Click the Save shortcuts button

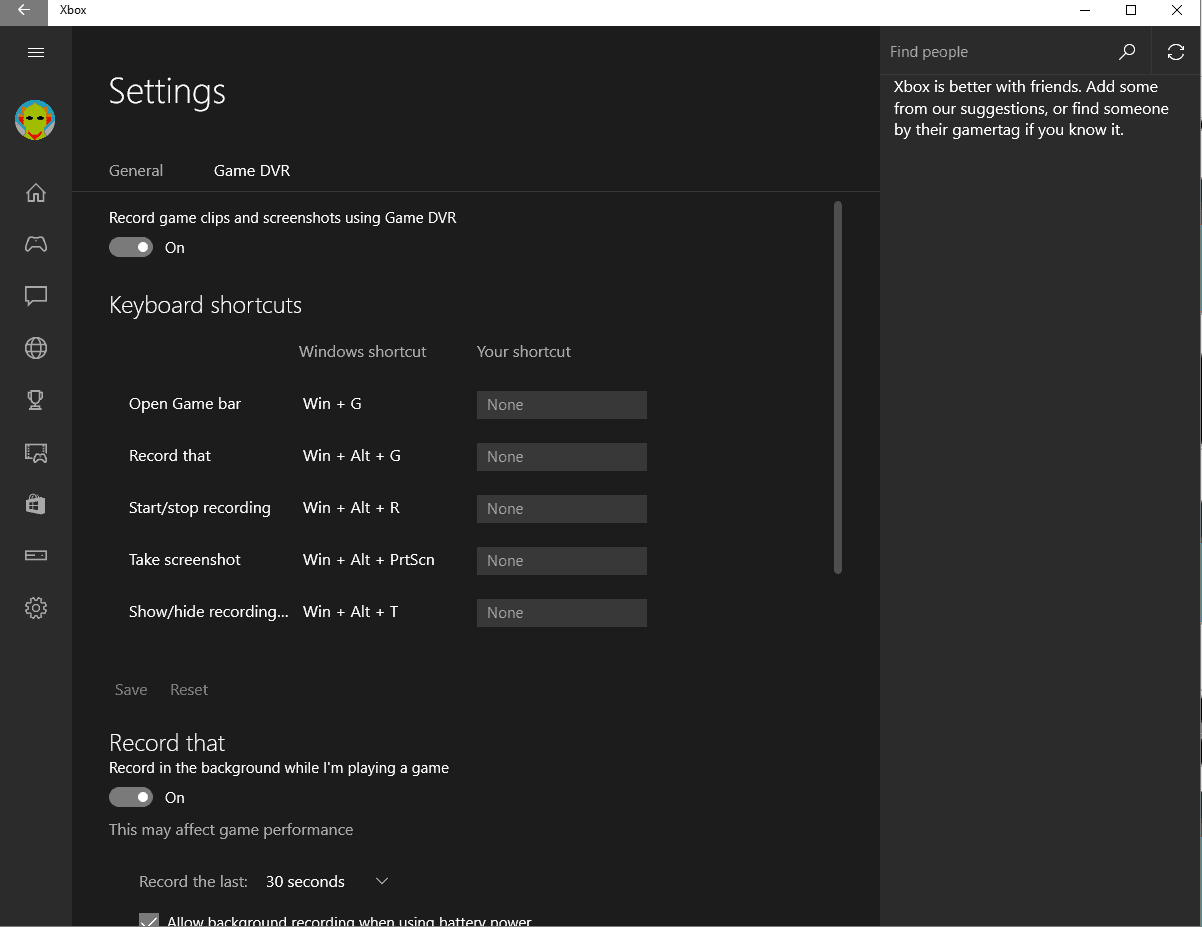[131, 689]
